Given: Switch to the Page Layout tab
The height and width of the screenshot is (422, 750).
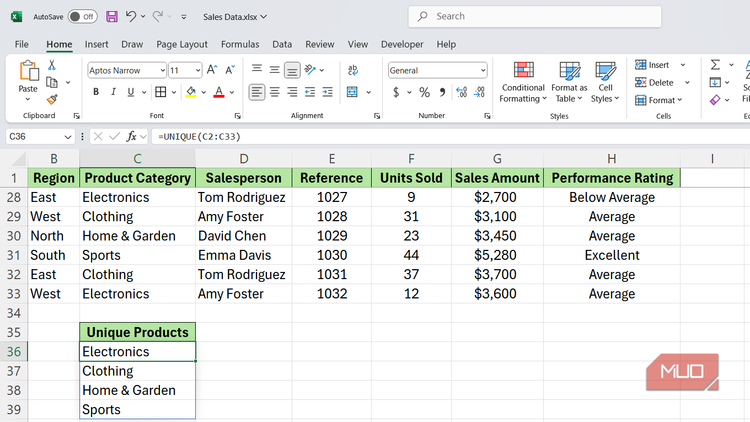Looking at the screenshot, I should [182, 44].
